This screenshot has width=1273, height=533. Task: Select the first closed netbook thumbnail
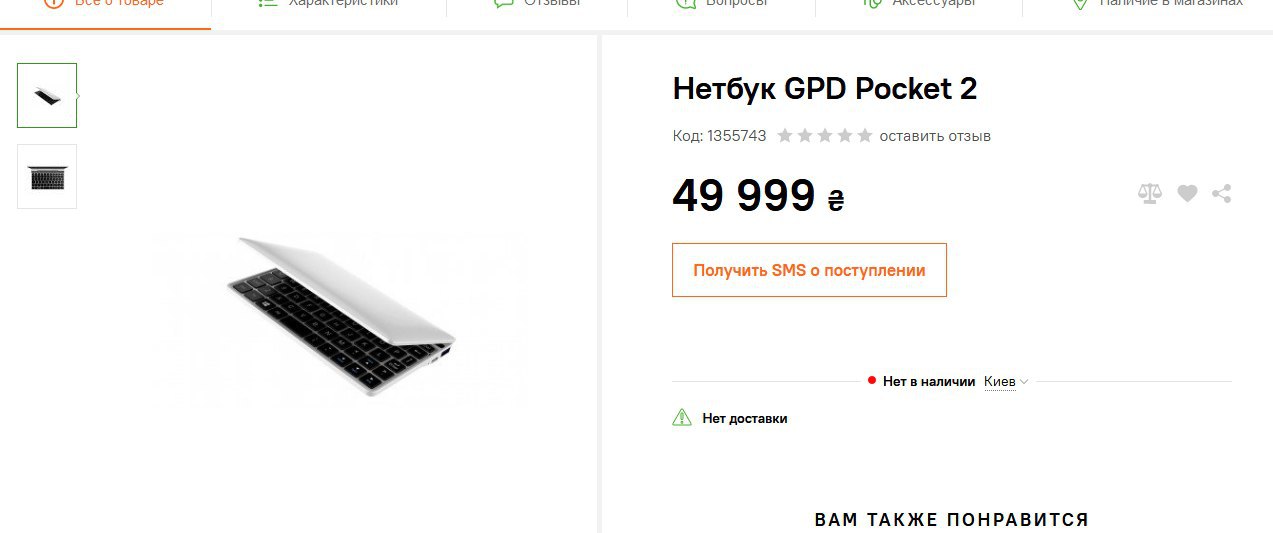[x=47, y=96]
